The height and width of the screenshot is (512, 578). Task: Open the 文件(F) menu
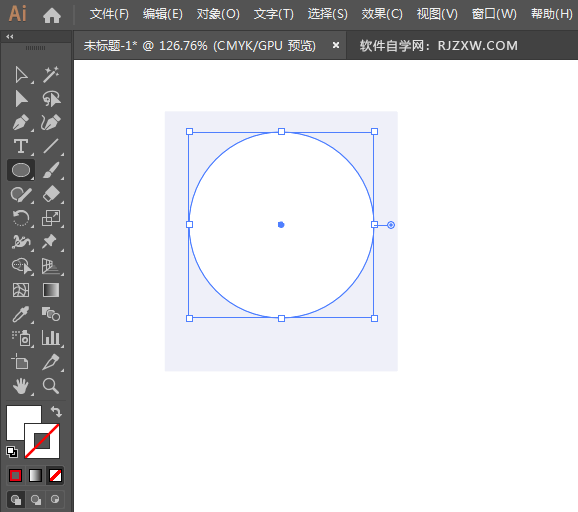click(109, 14)
